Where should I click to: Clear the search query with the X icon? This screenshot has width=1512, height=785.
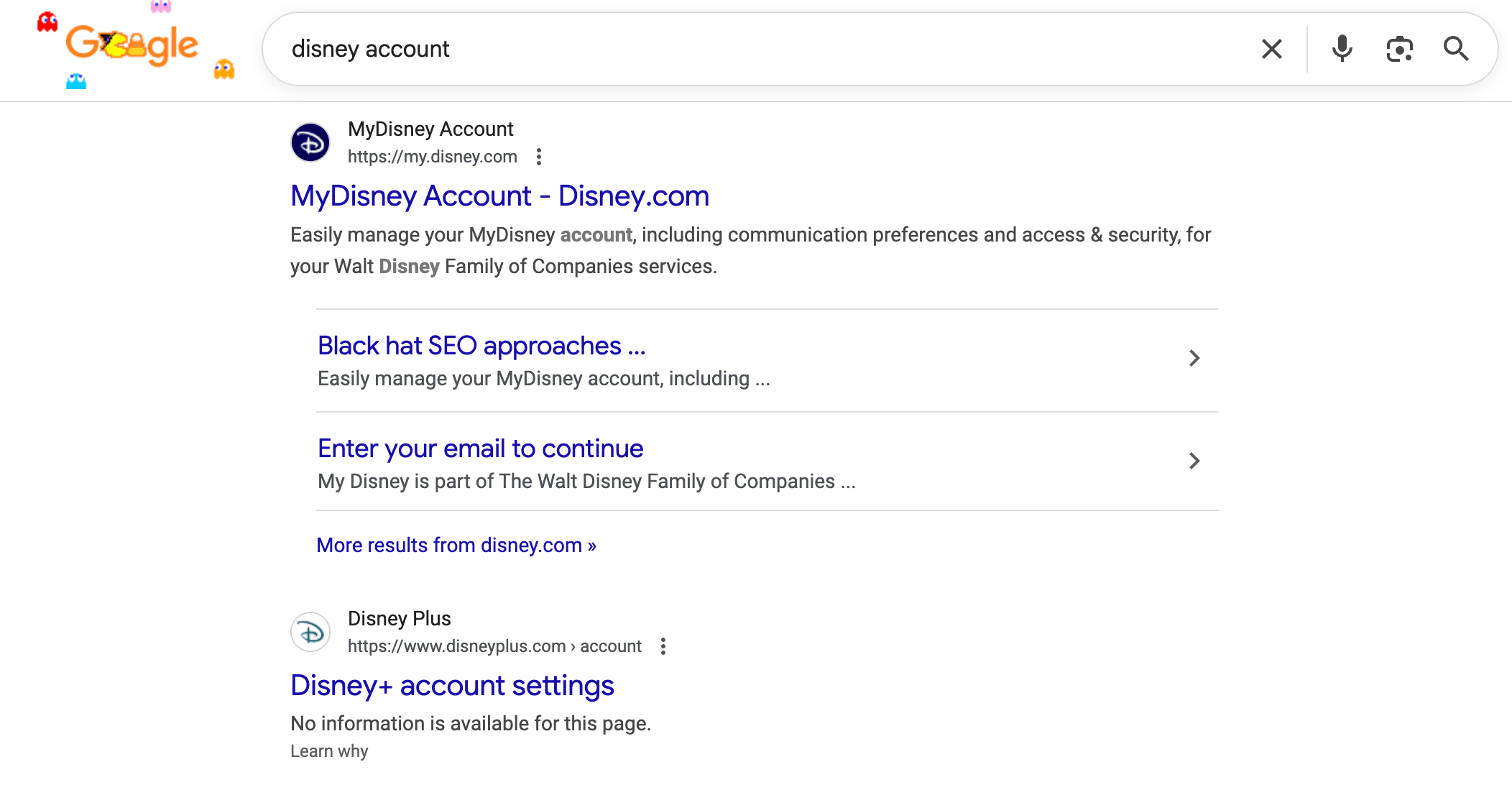click(x=1272, y=49)
